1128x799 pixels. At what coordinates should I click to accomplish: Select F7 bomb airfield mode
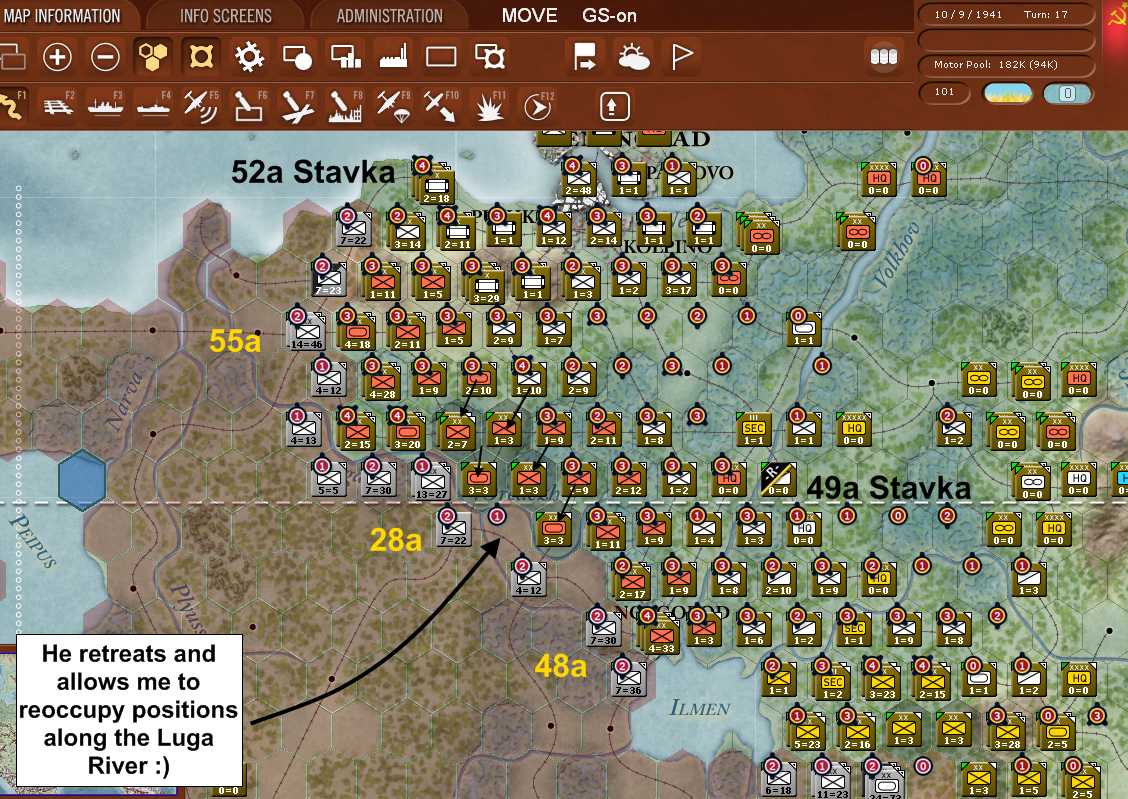pos(297,106)
